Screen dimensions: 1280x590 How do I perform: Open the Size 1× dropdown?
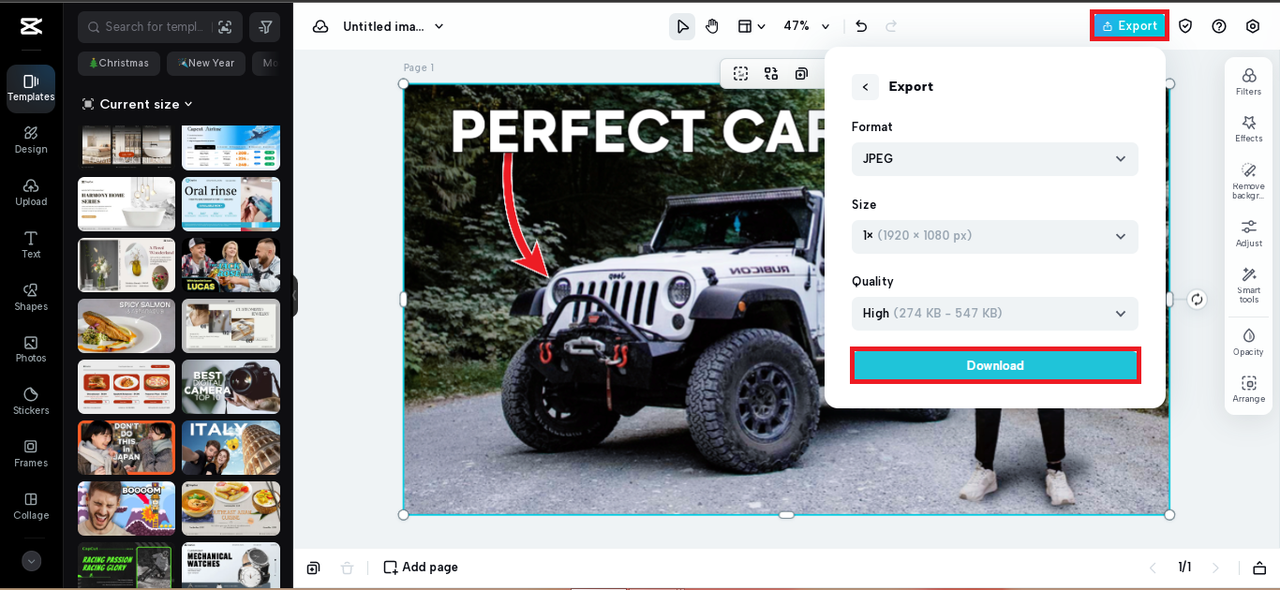[995, 236]
